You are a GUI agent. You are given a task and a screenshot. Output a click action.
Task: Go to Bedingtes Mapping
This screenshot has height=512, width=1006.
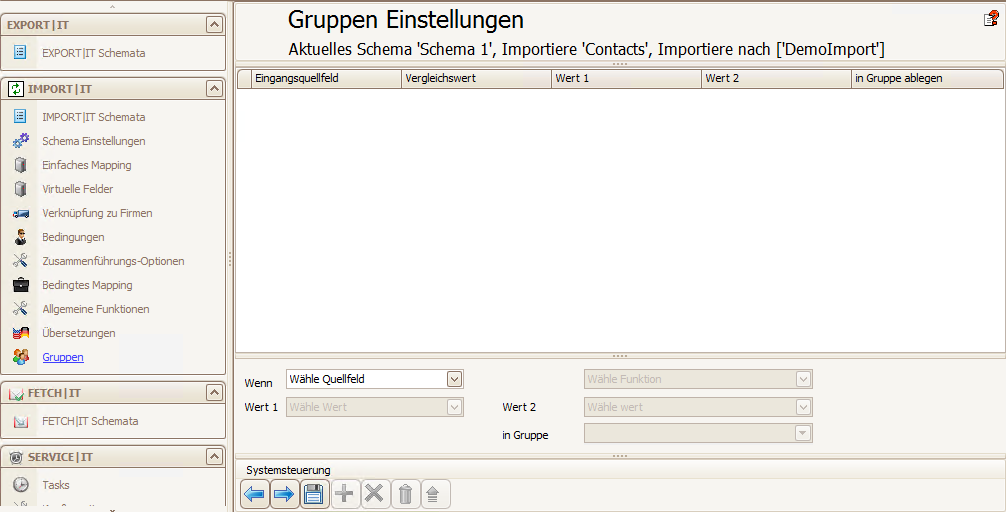pos(87,285)
